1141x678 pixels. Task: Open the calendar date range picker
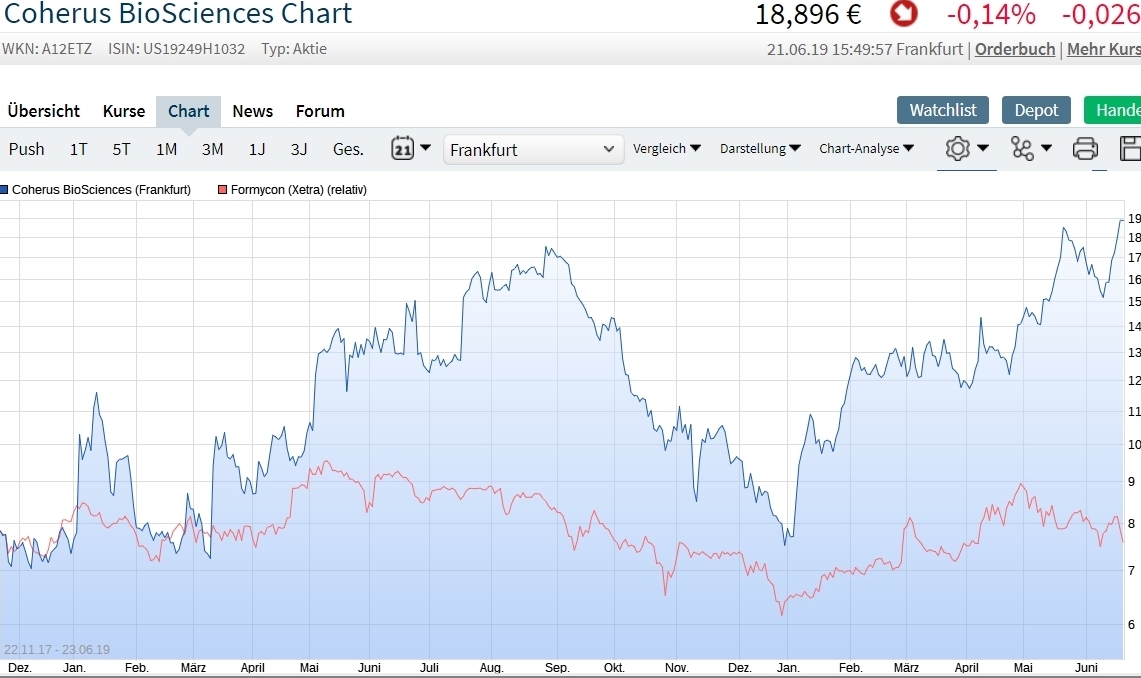410,149
